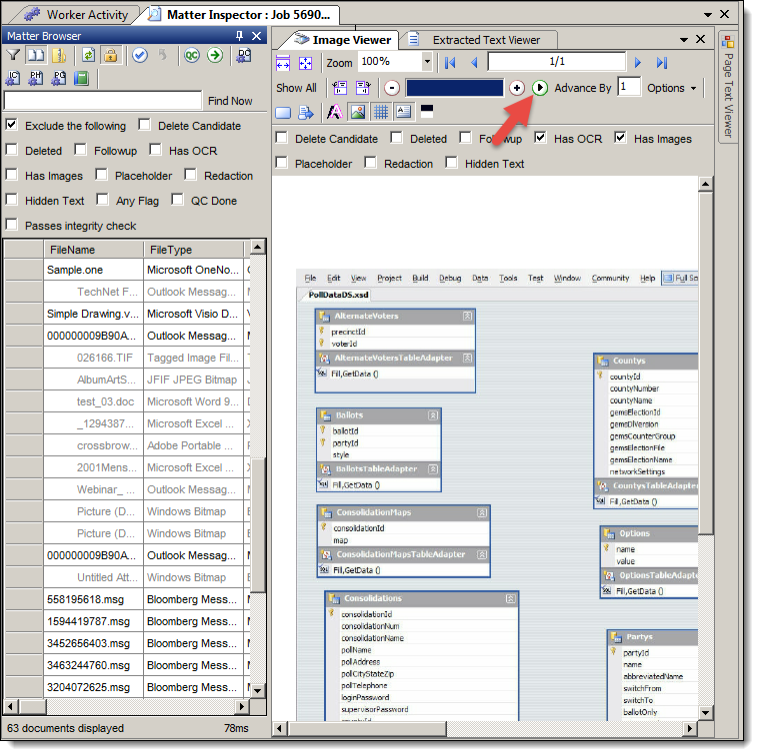
Task: Click the Find Now button
Action: [x=230, y=101]
